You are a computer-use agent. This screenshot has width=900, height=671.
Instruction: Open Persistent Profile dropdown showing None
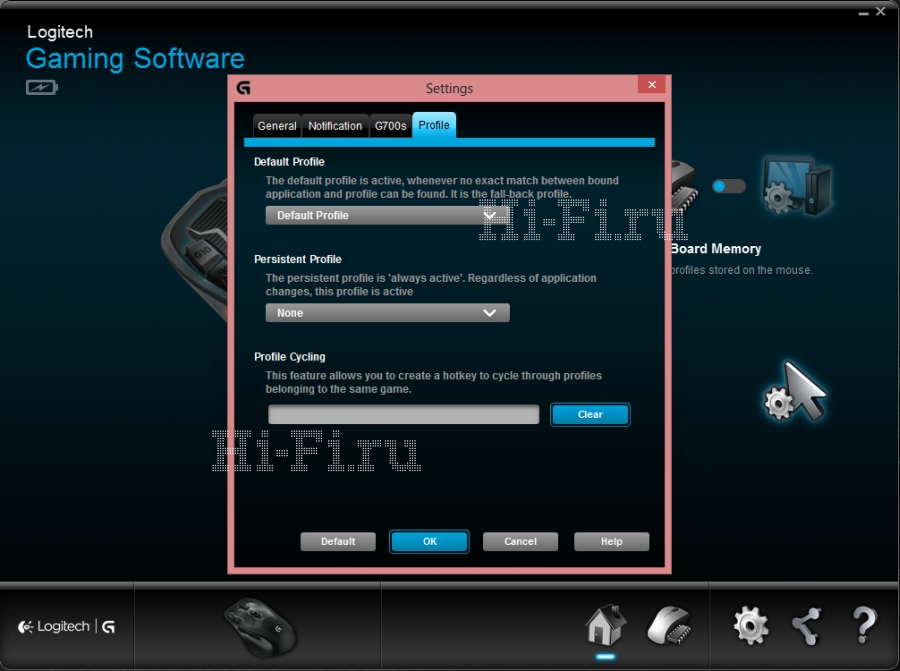click(387, 313)
